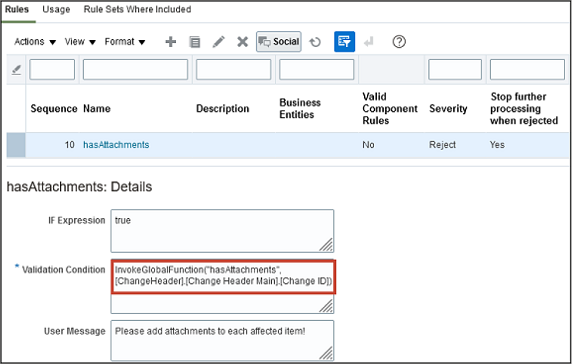Open Rule Sets Where Included tab
The width and height of the screenshot is (572, 364).
click(137, 9)
